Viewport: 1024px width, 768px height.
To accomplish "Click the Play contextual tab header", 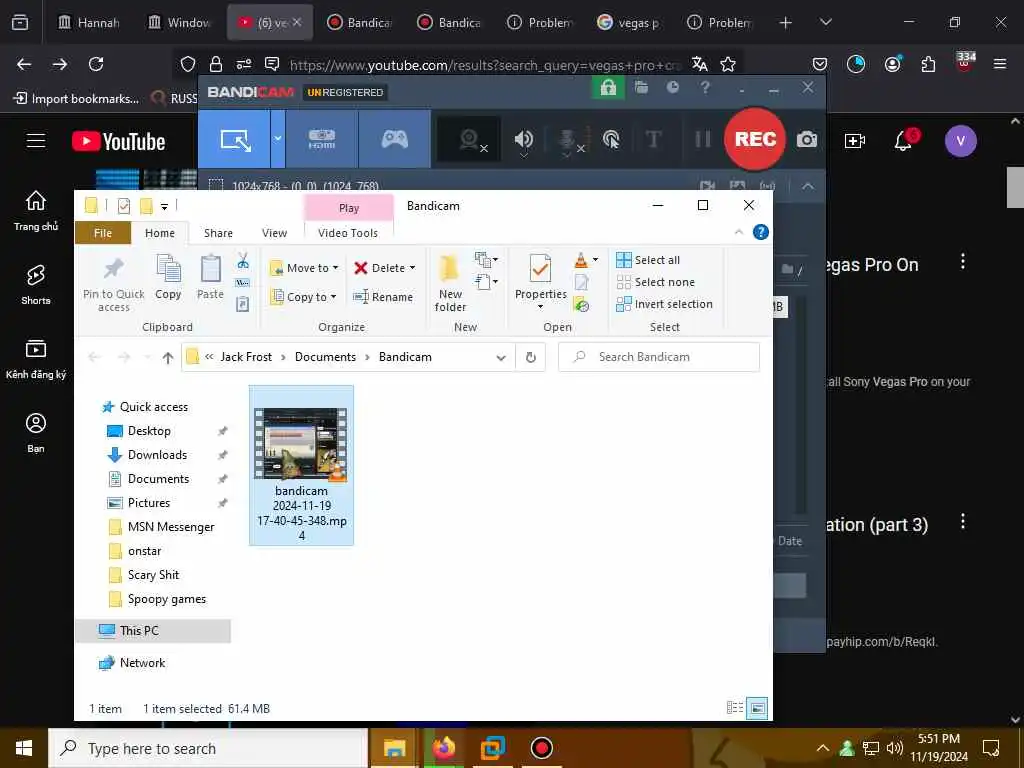I will [349, 208].
